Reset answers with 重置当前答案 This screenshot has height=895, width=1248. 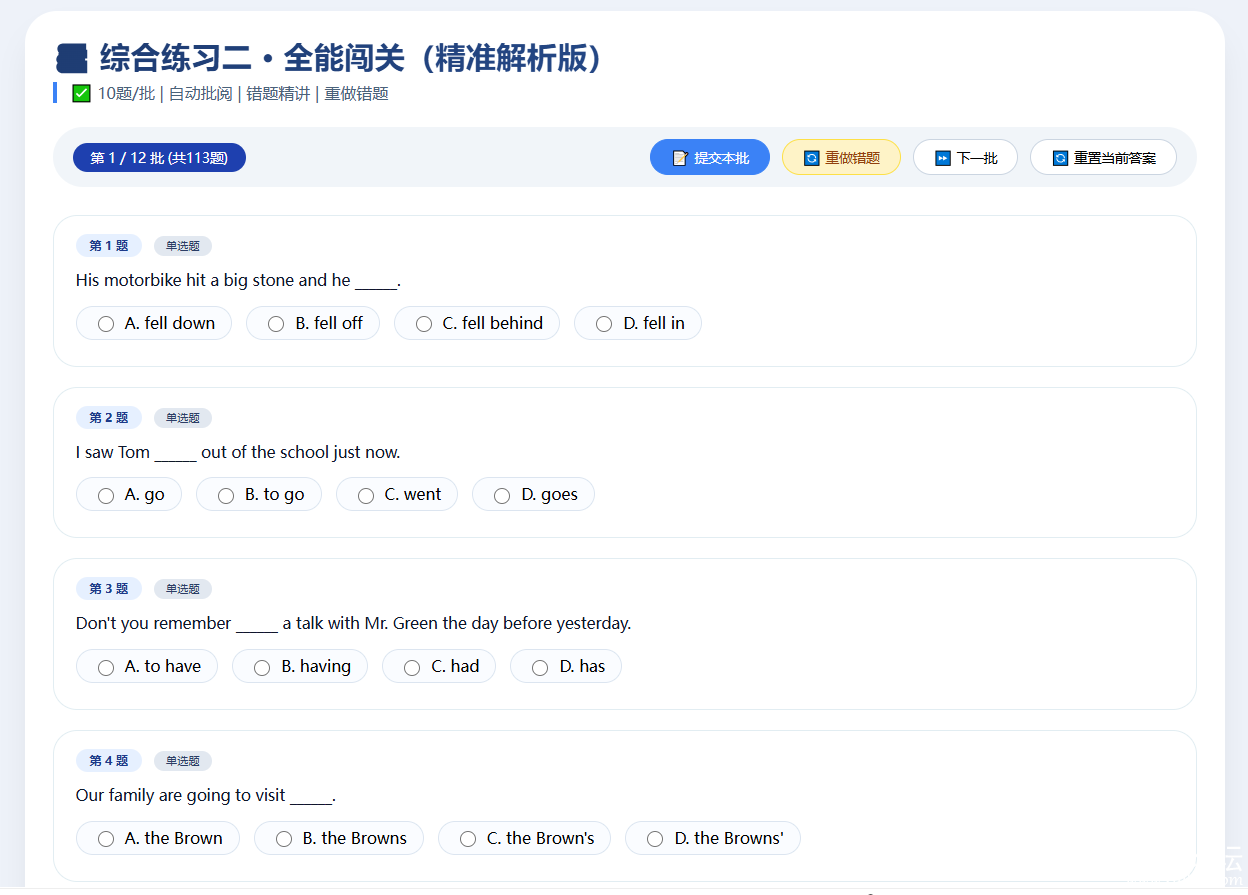click(1103, 157)
